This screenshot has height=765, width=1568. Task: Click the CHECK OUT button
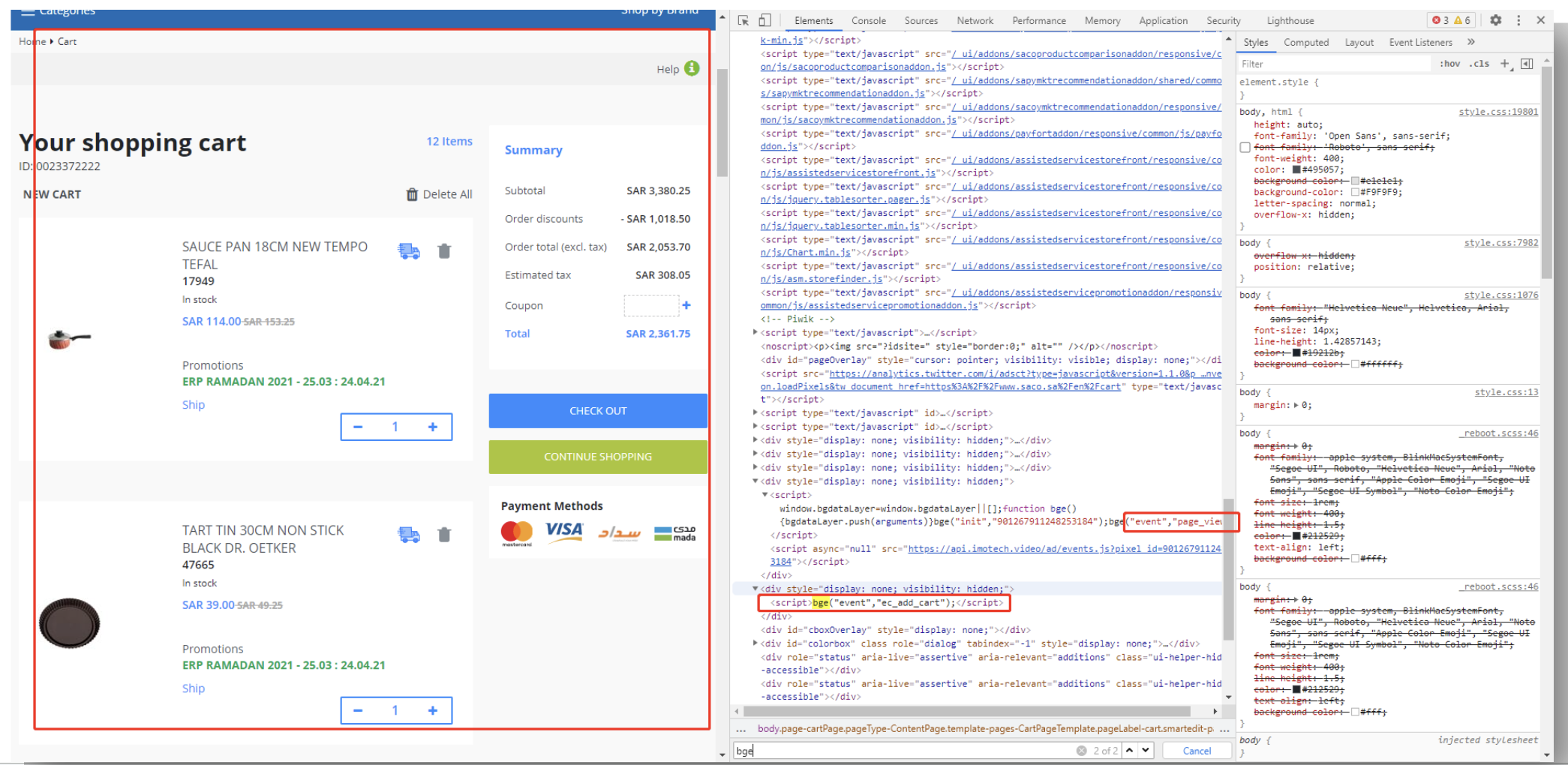pos(598,411)
